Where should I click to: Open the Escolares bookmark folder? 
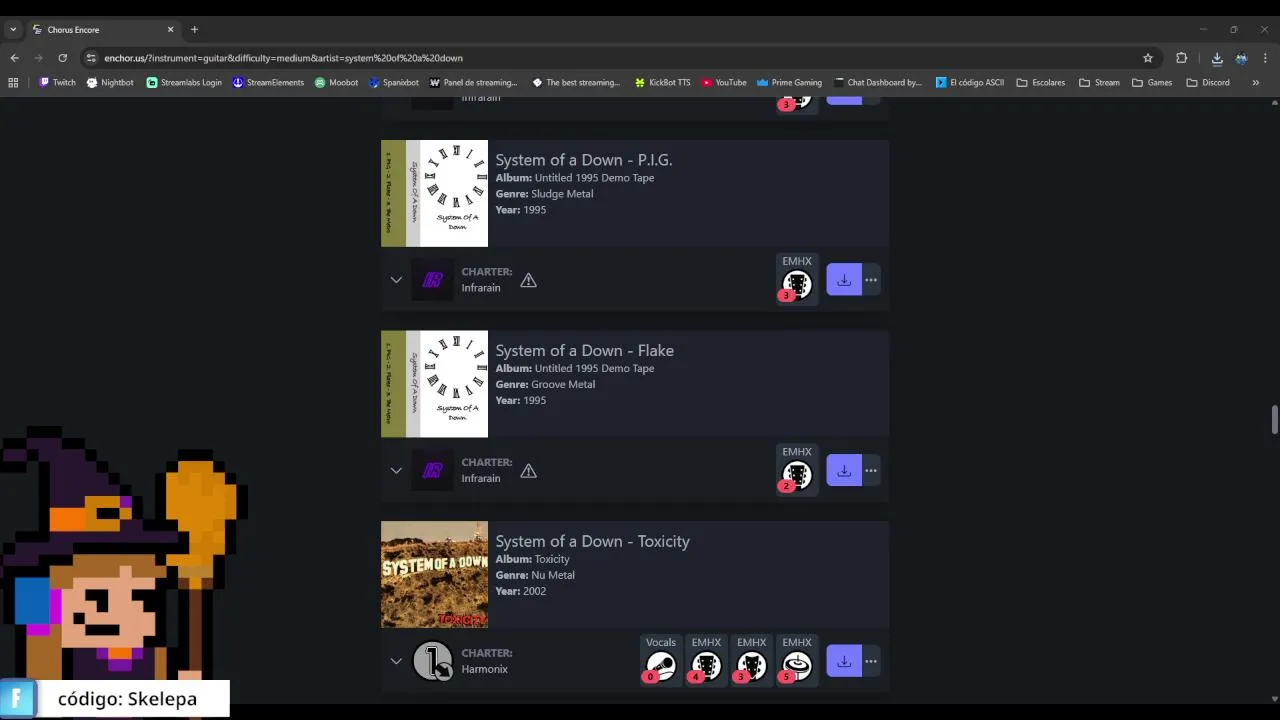(x=1040, y=83)
